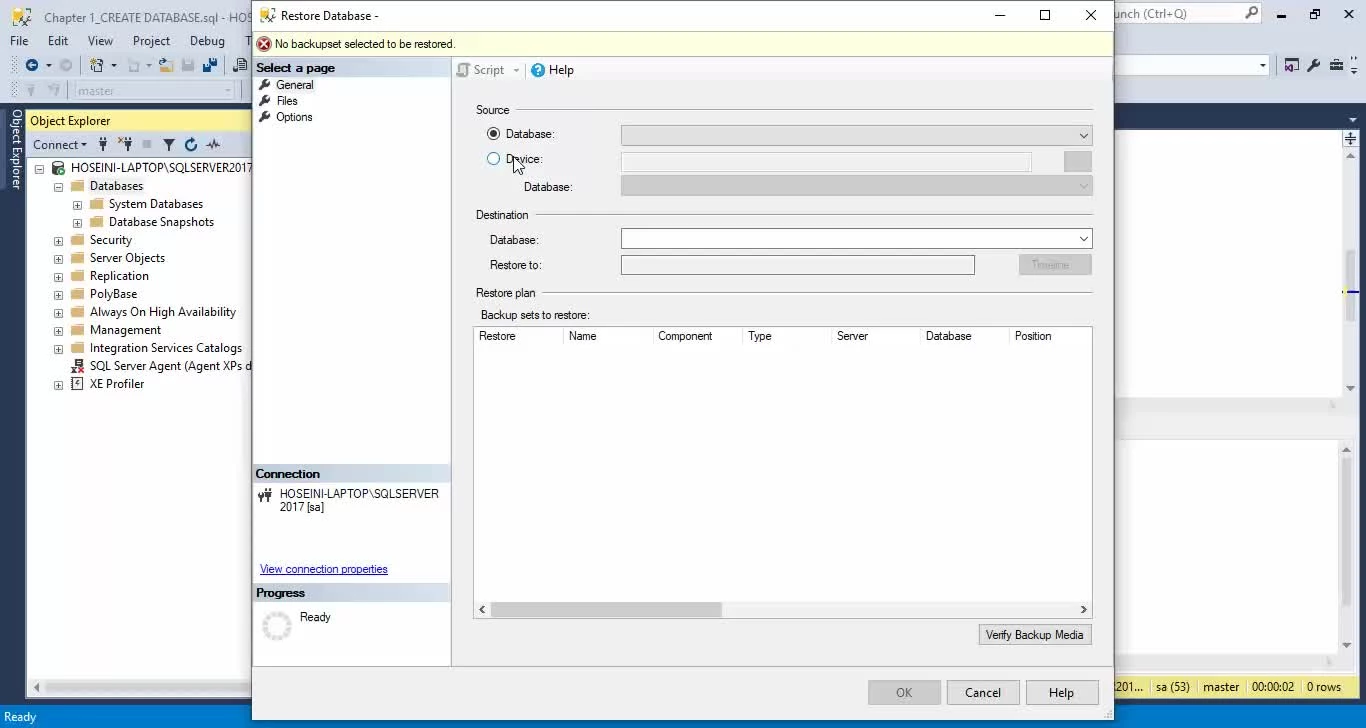Open the Script dropdown arrow
The image size is (1366, 728).
[516, 70]
